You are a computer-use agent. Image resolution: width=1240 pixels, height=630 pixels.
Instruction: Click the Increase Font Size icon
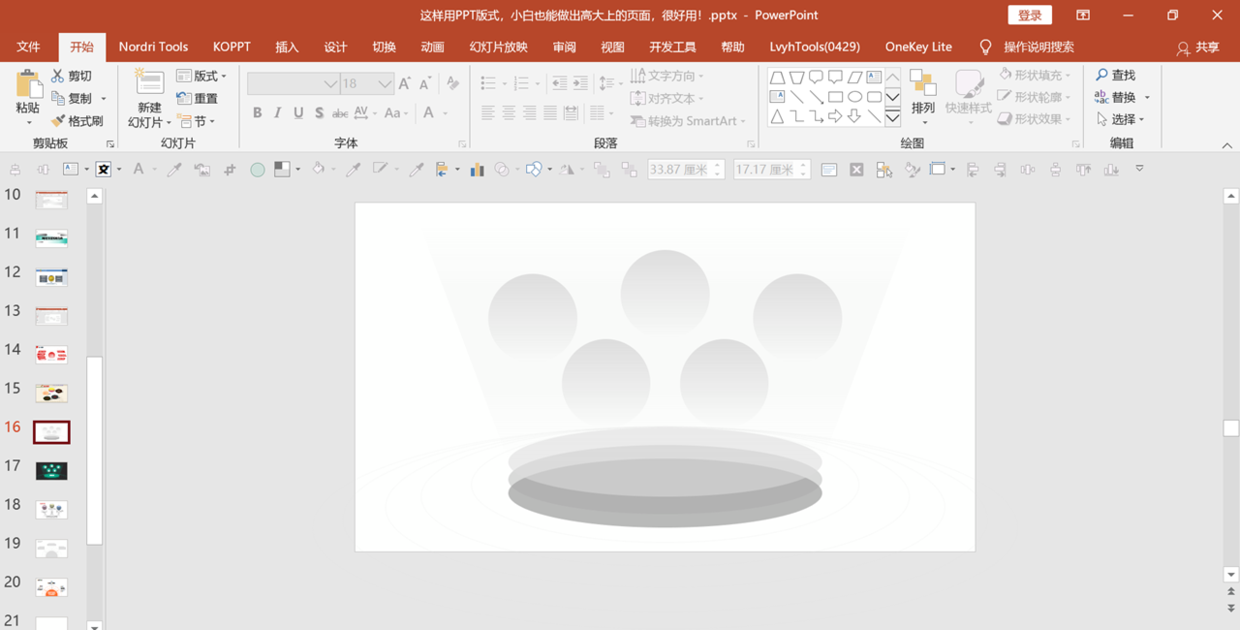pos(404,84)
